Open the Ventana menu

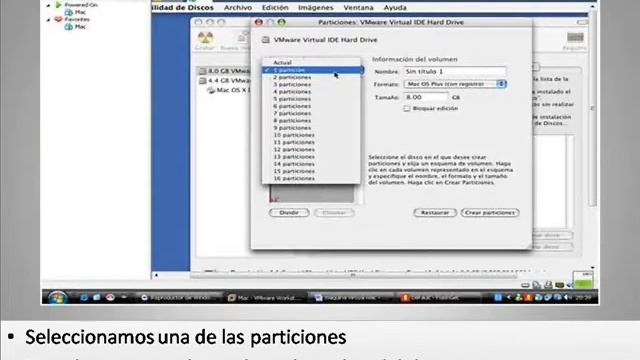coord(358,7)
